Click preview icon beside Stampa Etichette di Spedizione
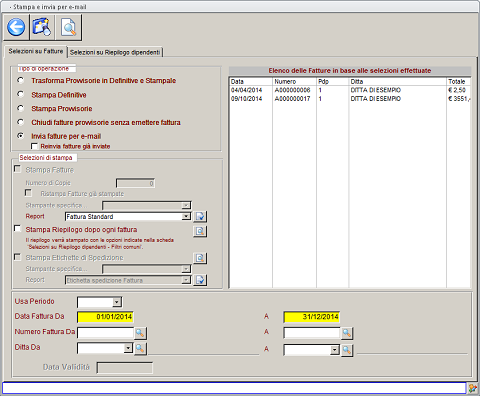 (200, 258)
